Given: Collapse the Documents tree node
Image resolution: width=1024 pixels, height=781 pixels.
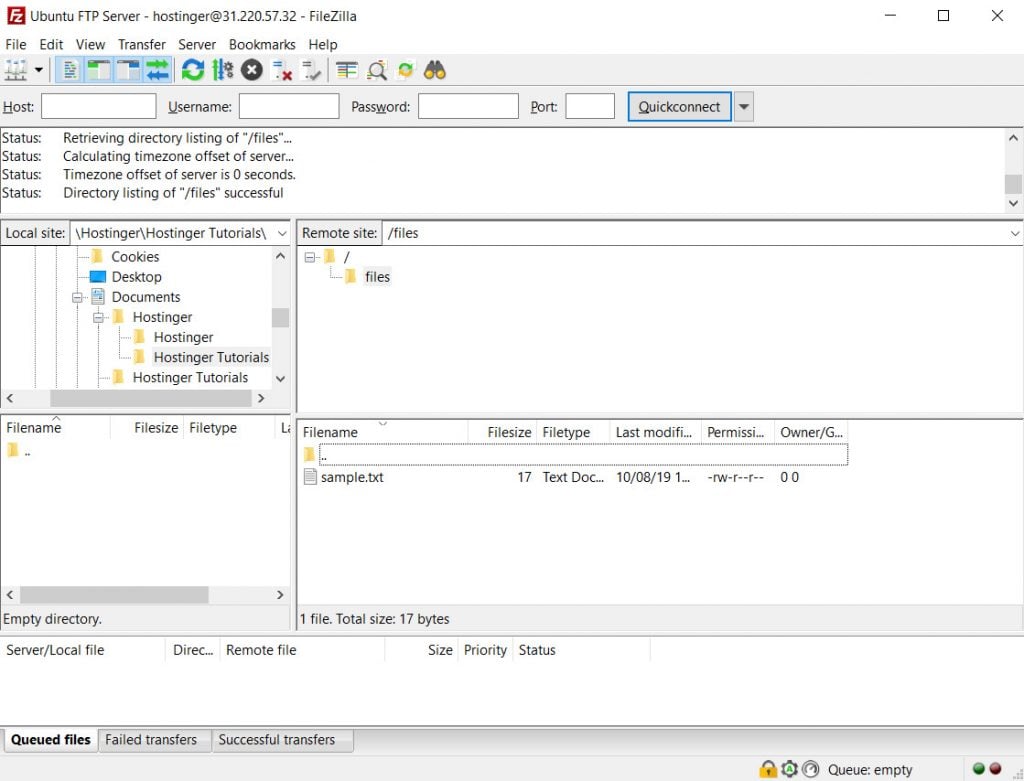Looking at the screenshot, I should [78, 297].
